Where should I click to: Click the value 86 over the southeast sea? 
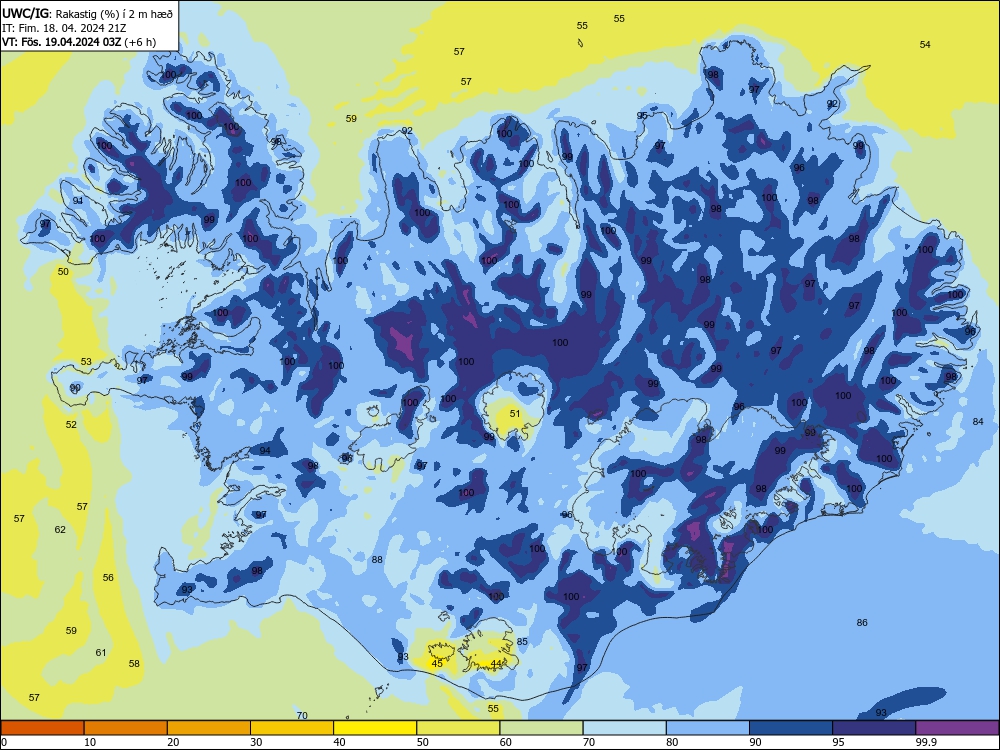pos(862,622)
